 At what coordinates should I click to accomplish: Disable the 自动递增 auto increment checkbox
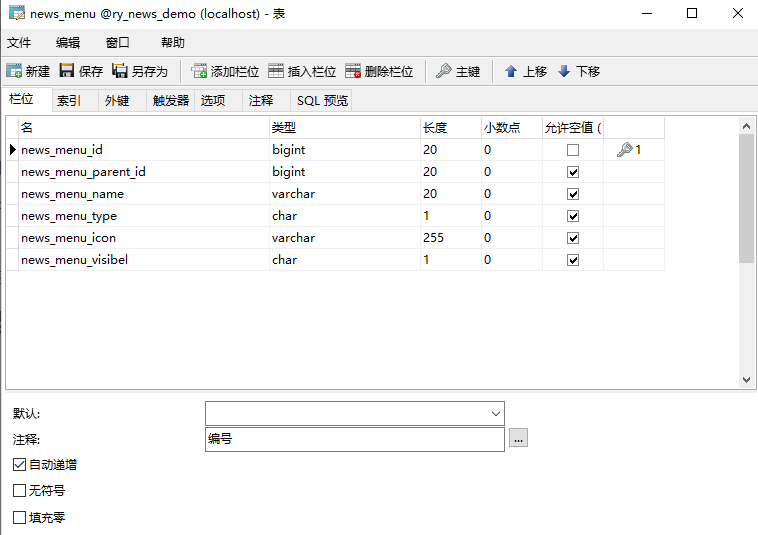19,465
